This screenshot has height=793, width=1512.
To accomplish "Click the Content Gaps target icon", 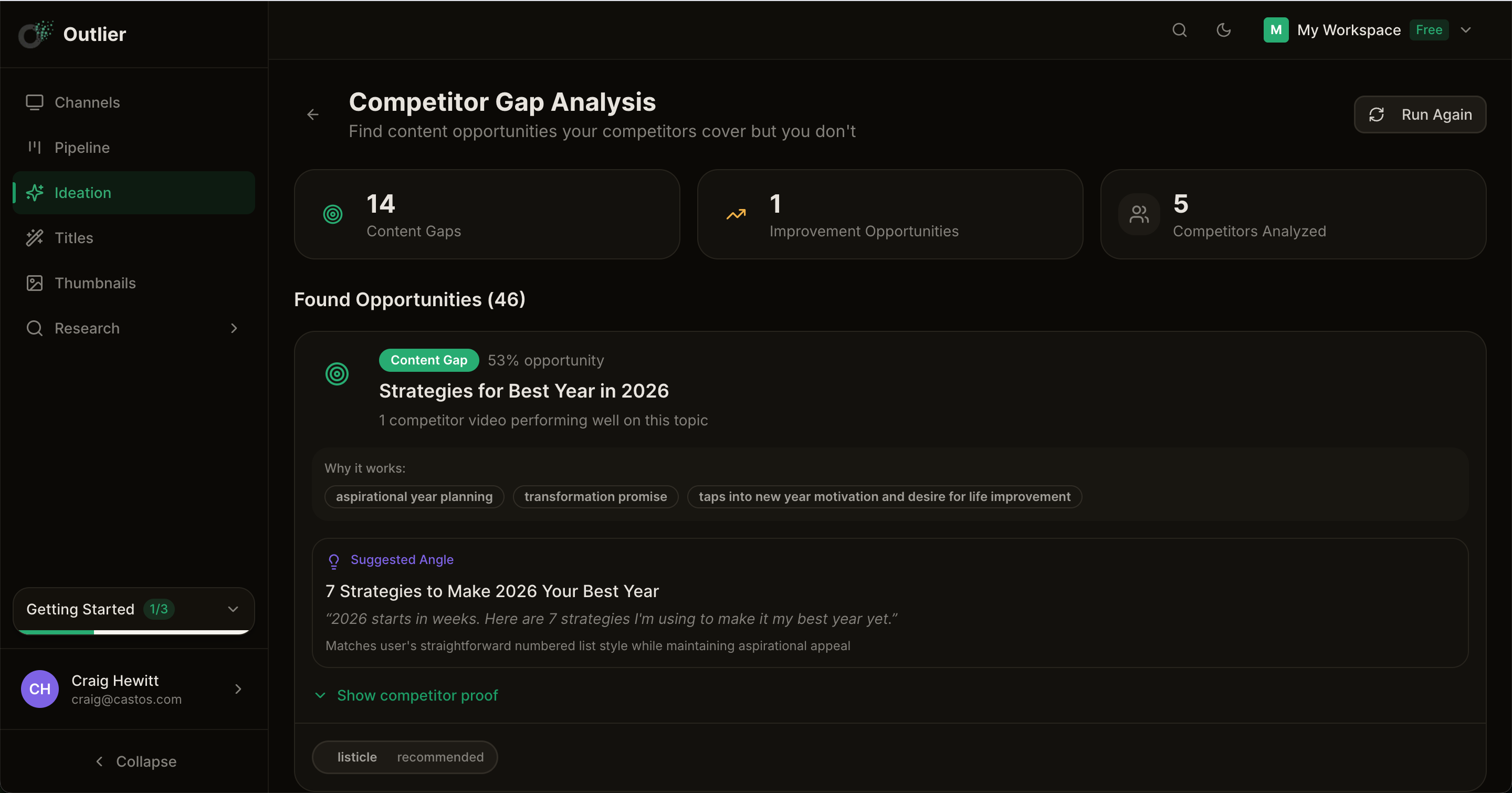I will pyautogui.click(x=332, y=214).
